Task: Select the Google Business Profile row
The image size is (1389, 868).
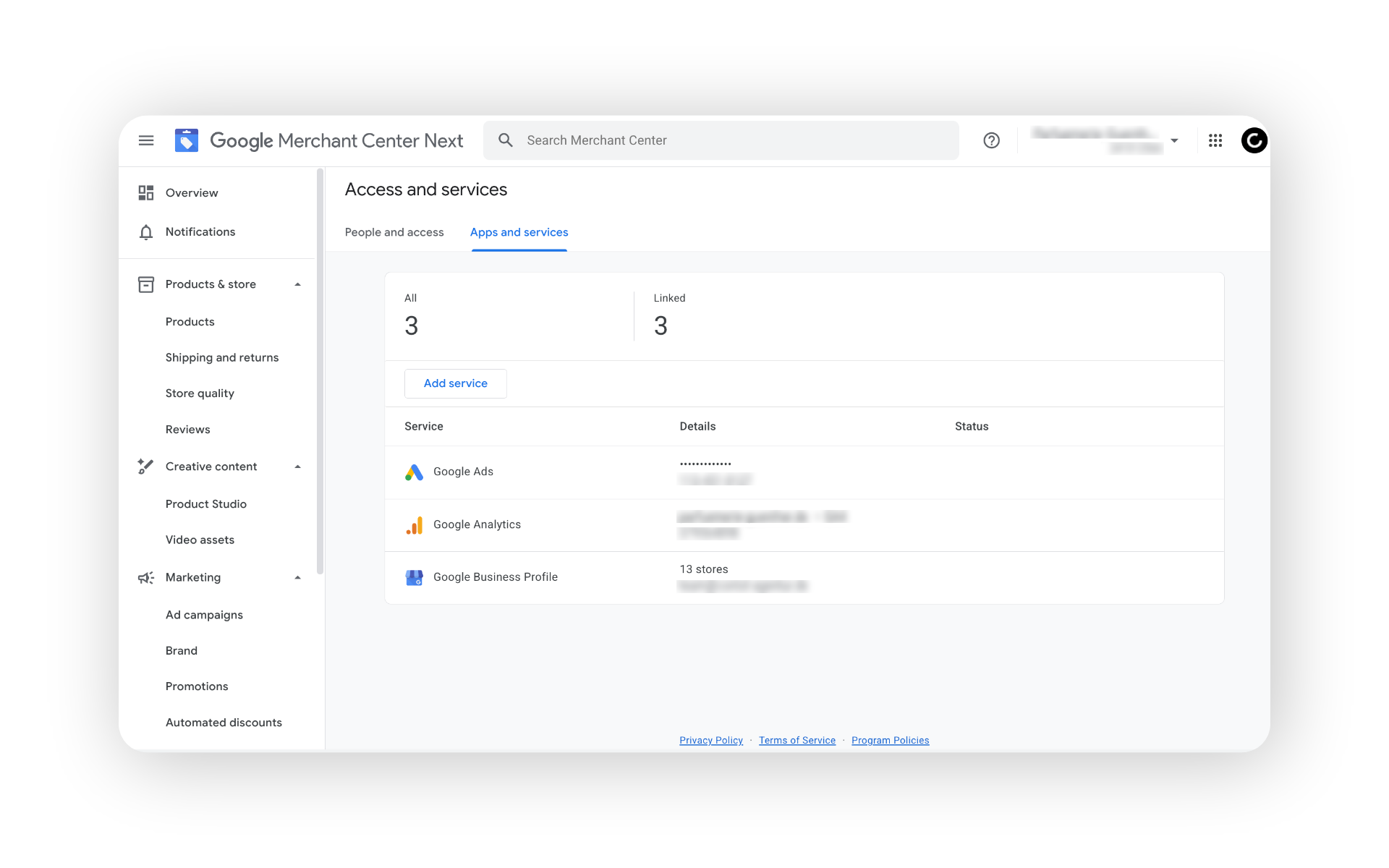Action: [804, 577]
